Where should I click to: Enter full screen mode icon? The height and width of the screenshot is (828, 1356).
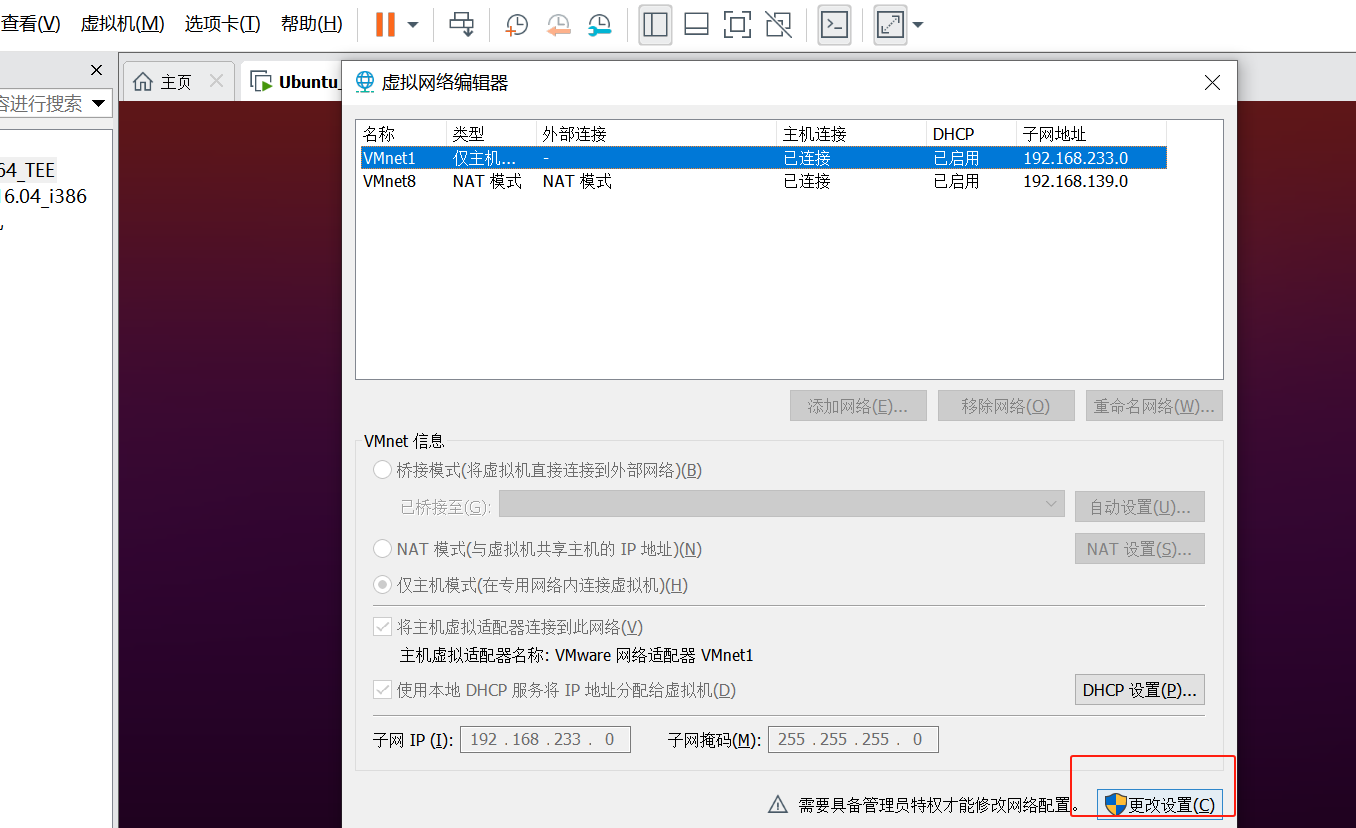coord(737,24)
